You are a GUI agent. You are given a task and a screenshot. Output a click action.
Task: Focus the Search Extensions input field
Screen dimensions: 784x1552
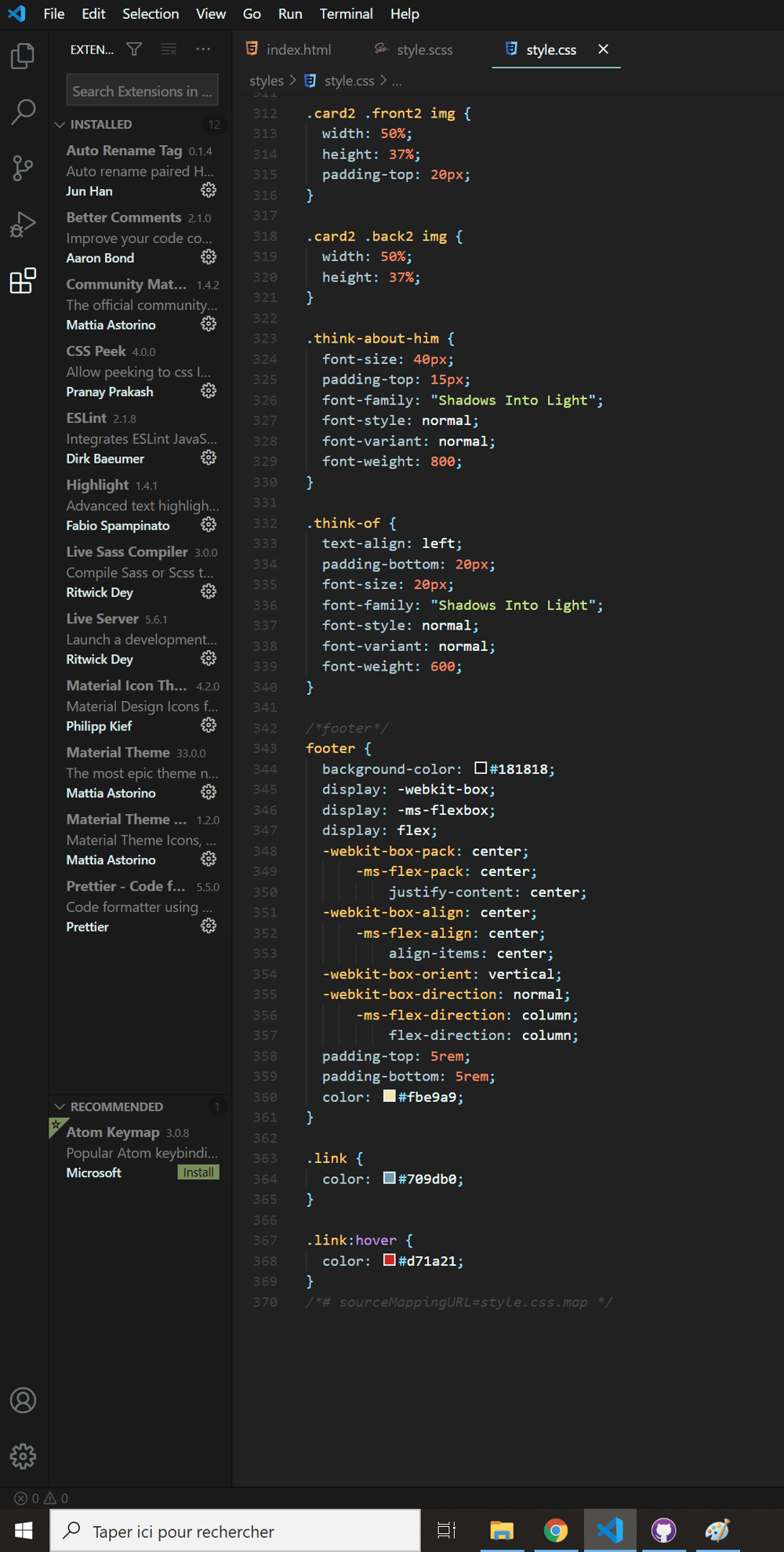coord(142,91)
